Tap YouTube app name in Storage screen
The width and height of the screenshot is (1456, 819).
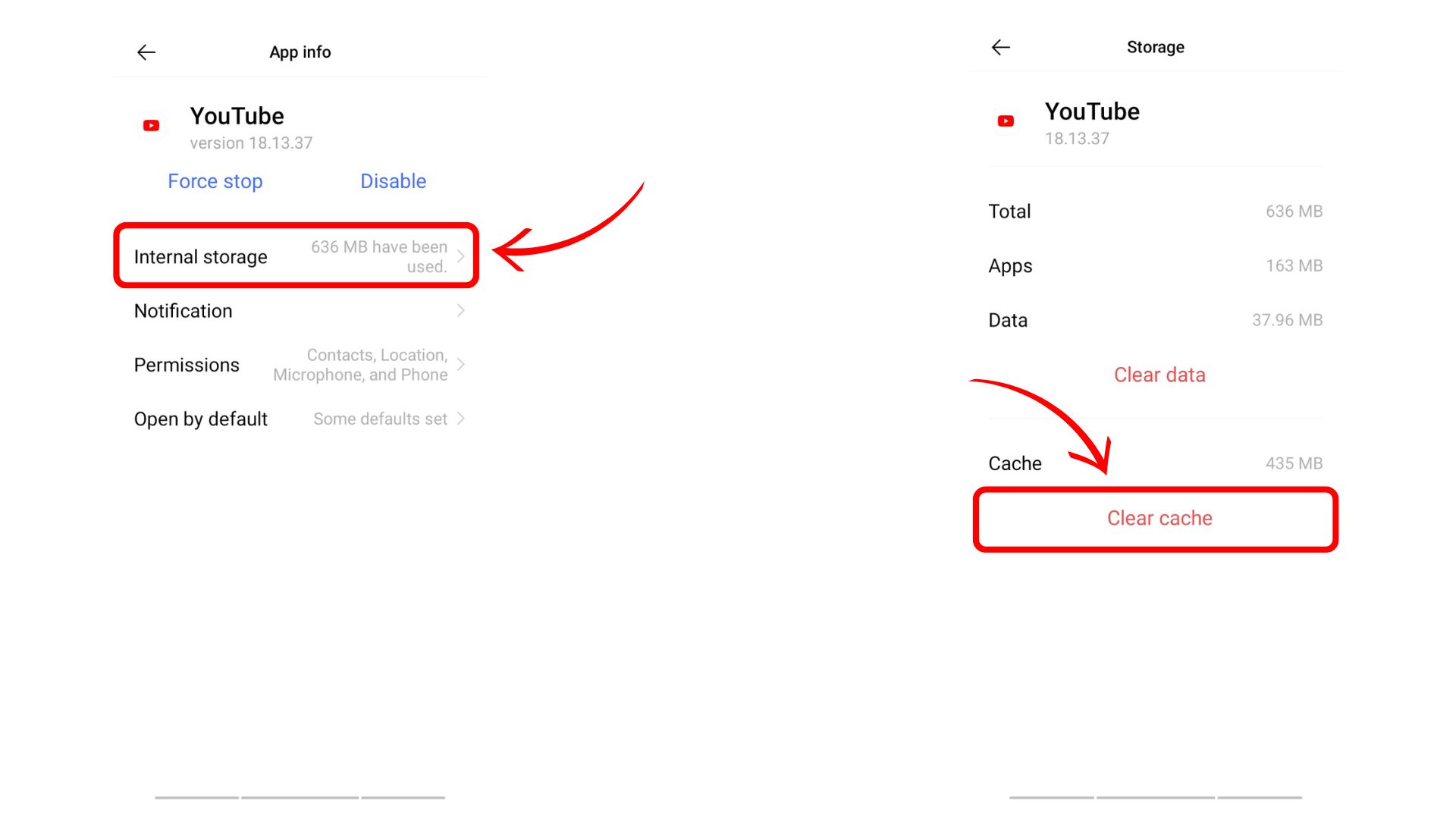click(x=1092, y=111)
